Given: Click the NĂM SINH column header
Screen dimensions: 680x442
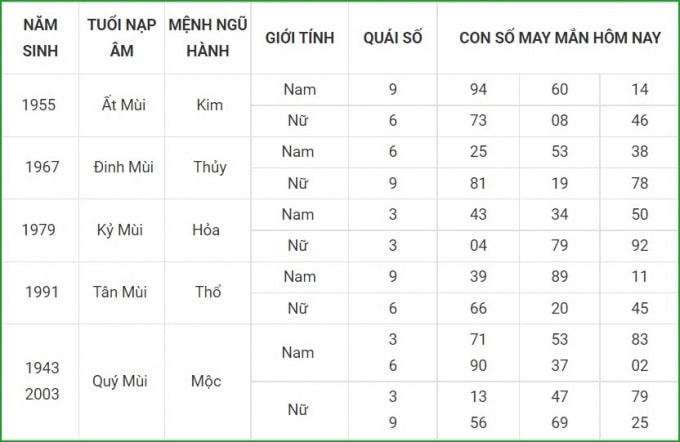Looking at the screenshot, I should [40, 38].
